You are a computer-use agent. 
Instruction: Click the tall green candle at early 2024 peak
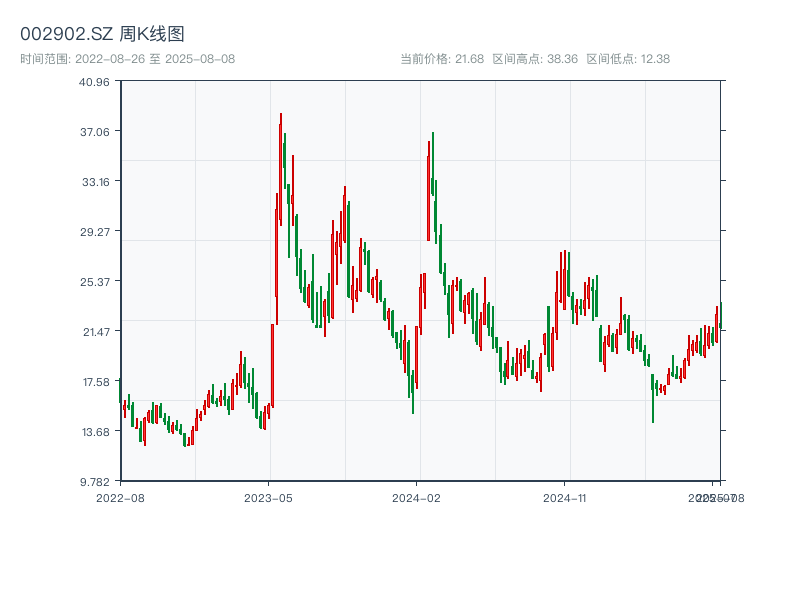tap(433, 163)
